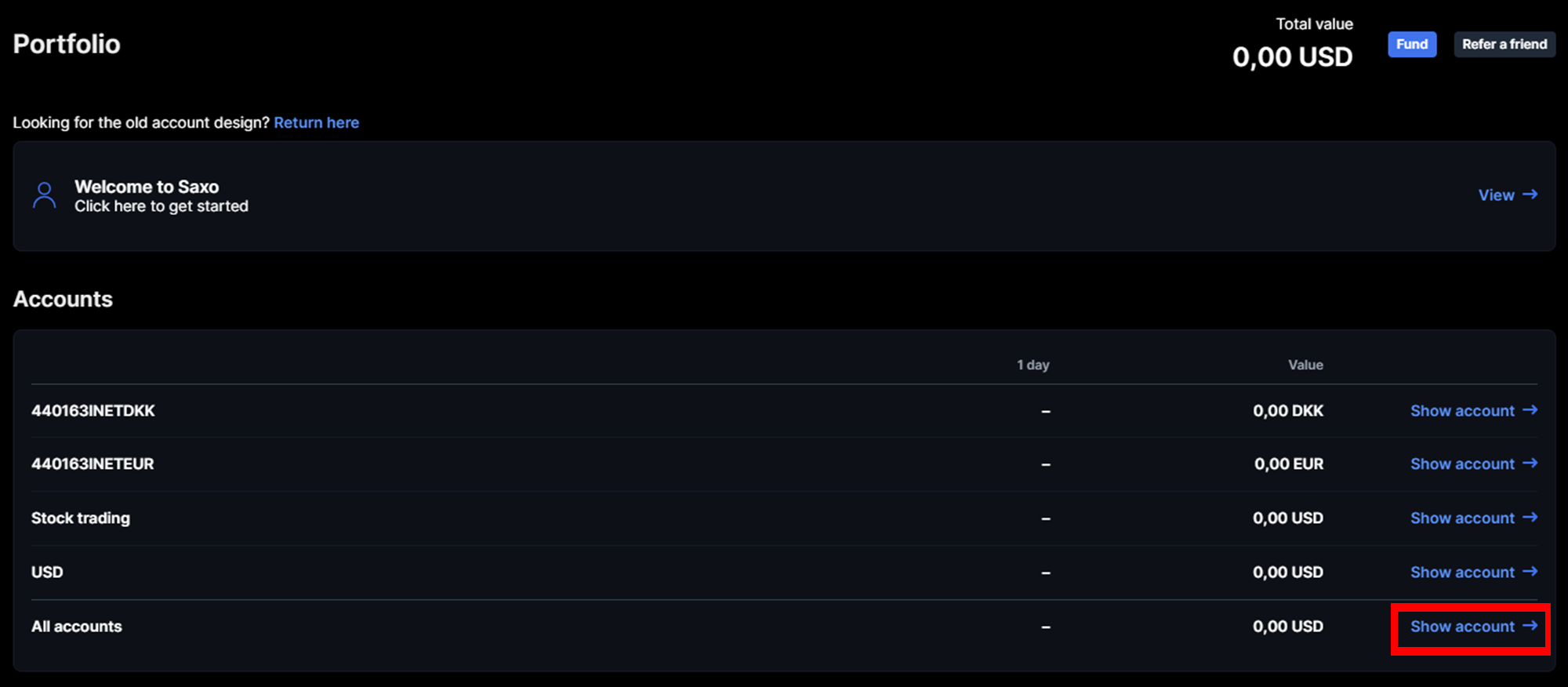Screen dimensions: 1568x687
Task: Show account for 440163INETDKK
Action: [1462, 411]
